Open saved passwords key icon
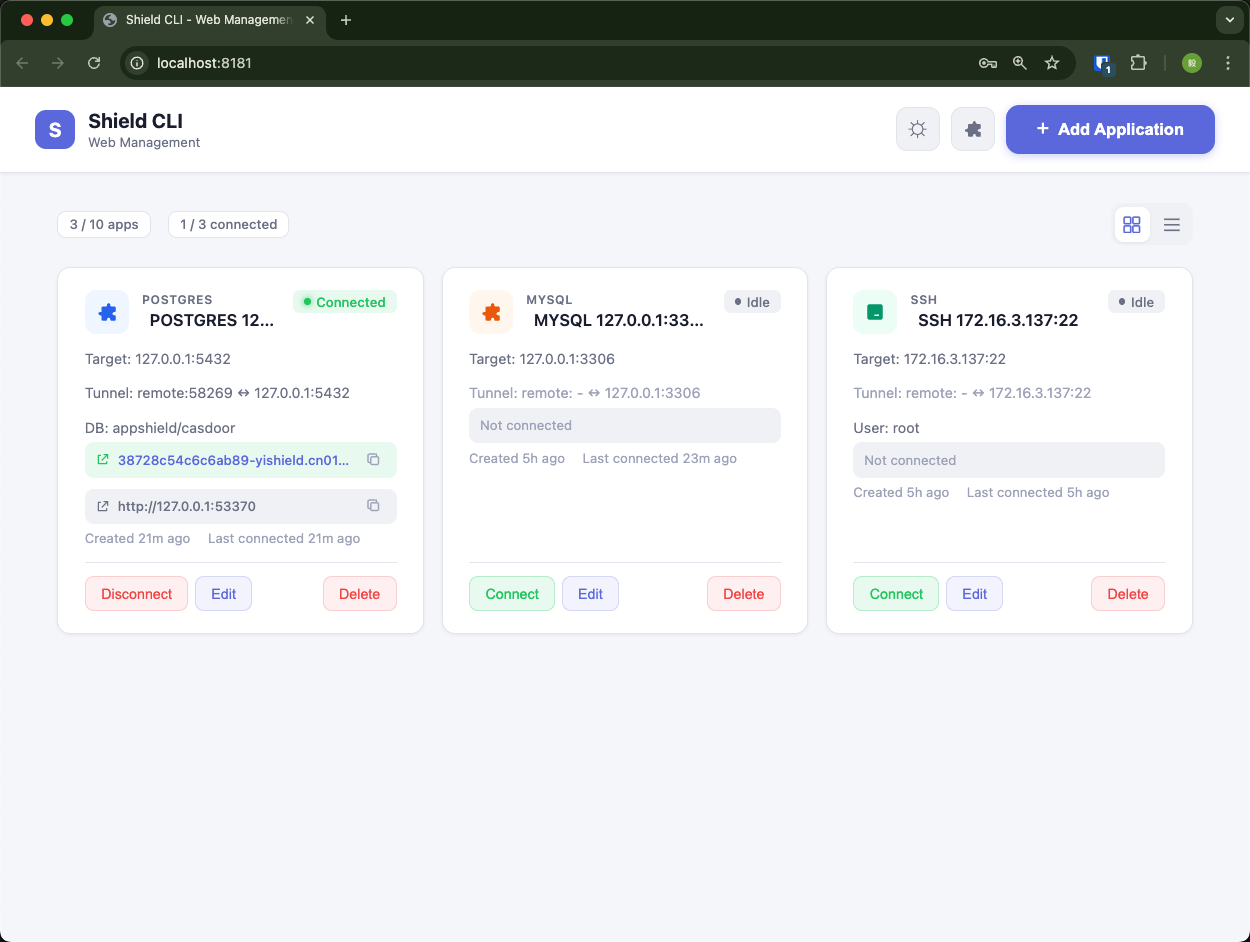Image resolution: width=1250 pixels, height=942 pixels. [x=988, y=63]
